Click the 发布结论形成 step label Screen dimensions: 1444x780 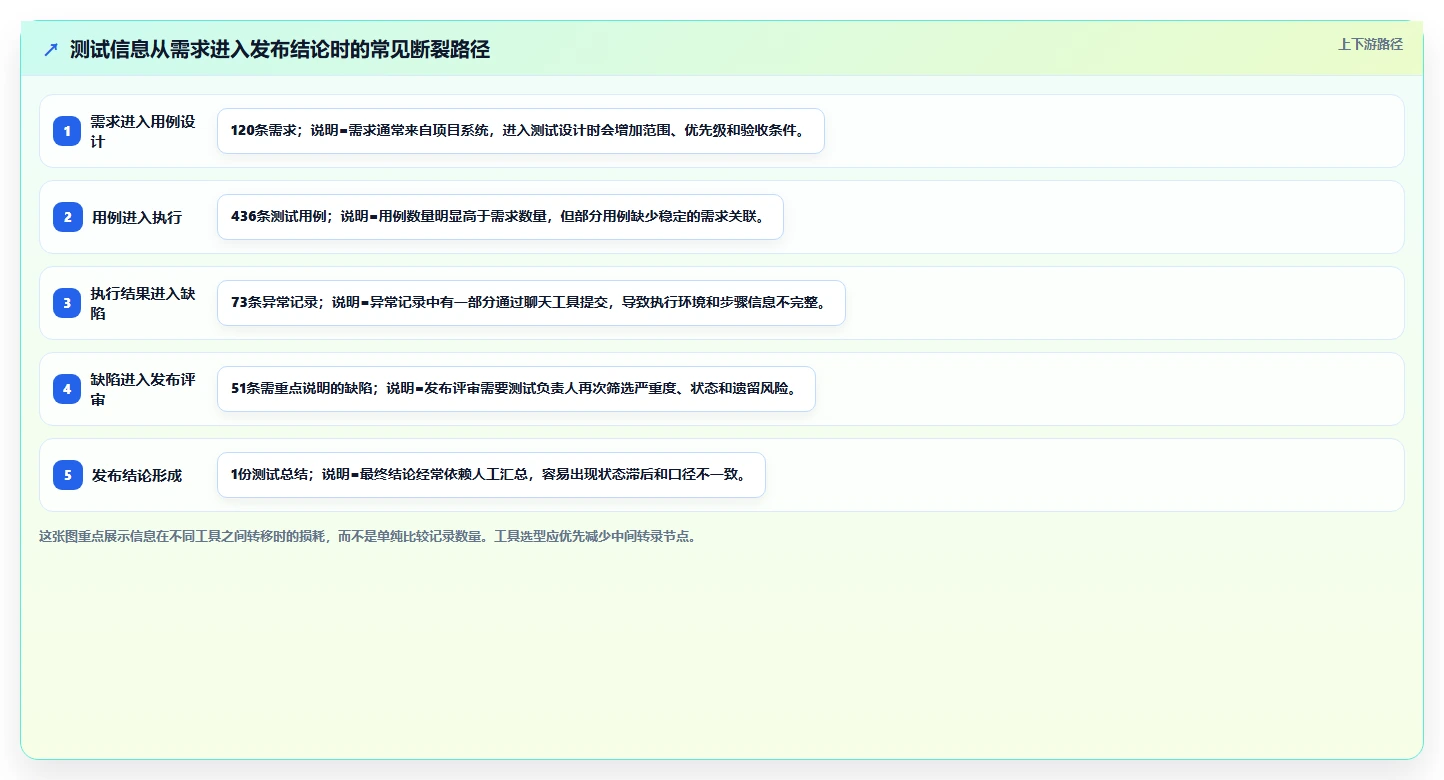[x=137, y=475]
